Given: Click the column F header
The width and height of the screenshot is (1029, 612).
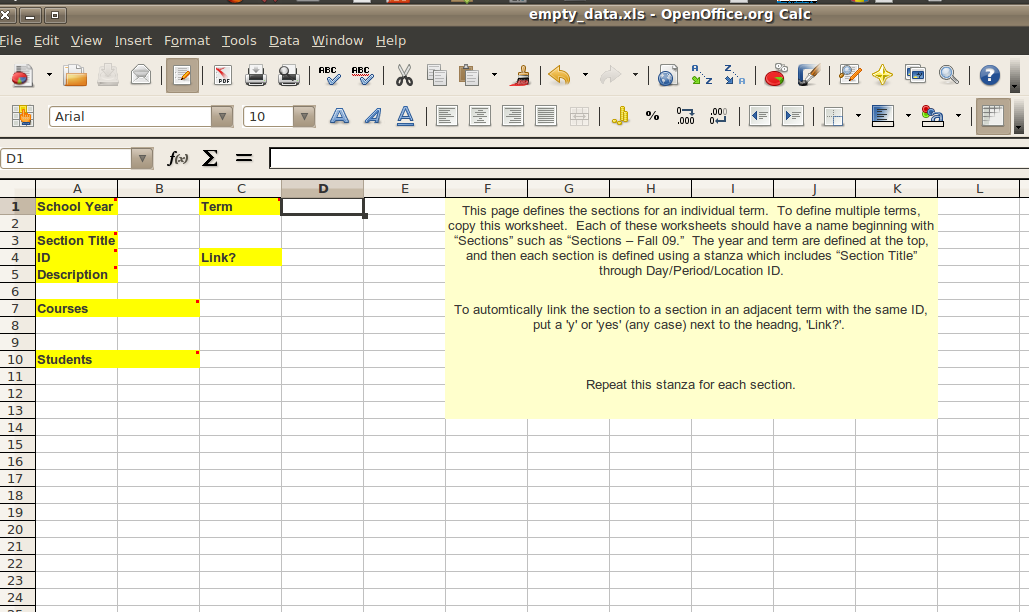Looking at the screenshot, I should click(487, 189).
